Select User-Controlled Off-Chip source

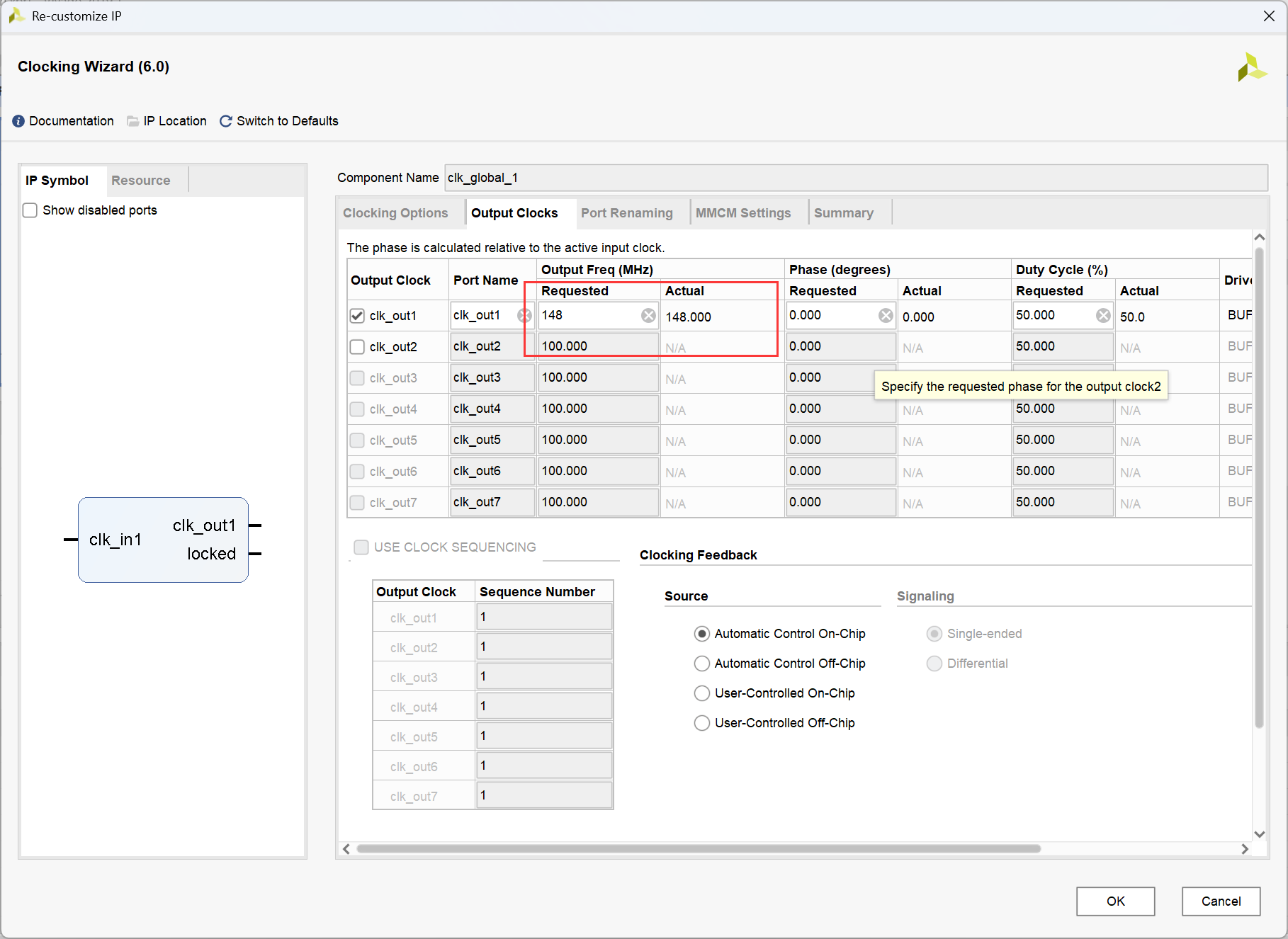tap(701, 723)
